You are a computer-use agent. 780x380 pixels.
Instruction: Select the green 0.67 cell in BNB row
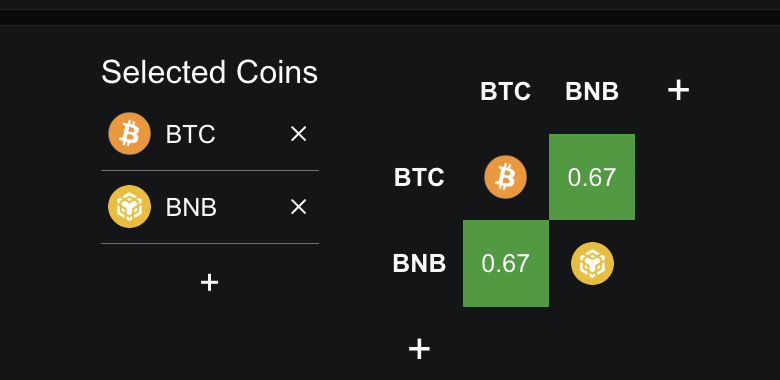[x=506, y=264]
